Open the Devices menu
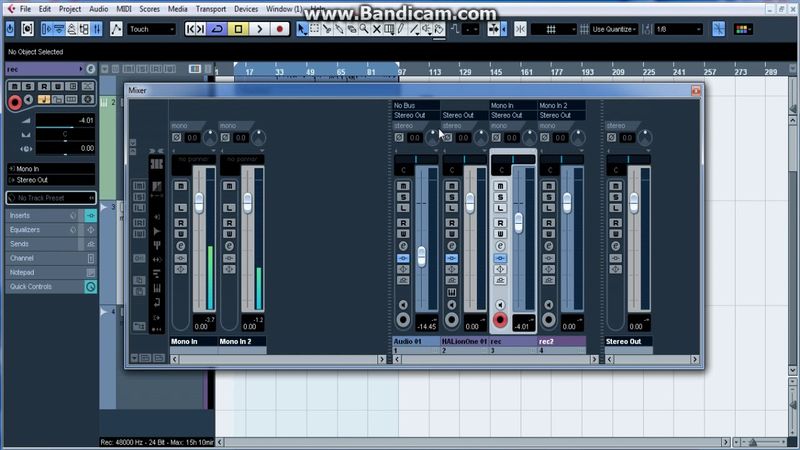800x450 pixels. 246,9
